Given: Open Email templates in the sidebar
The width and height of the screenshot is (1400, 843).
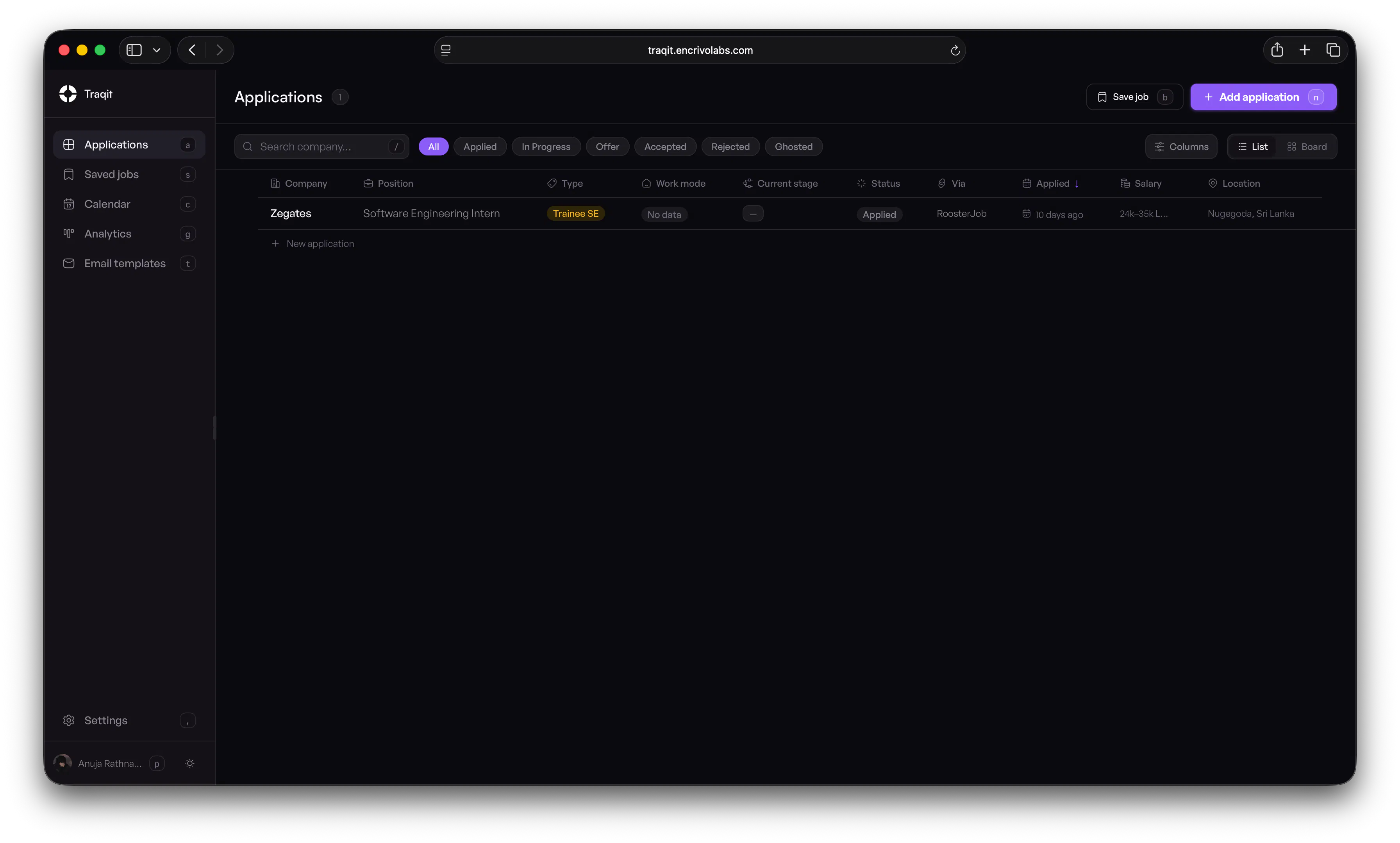Looking at the screenshot, I should click(x=129, y=264).
